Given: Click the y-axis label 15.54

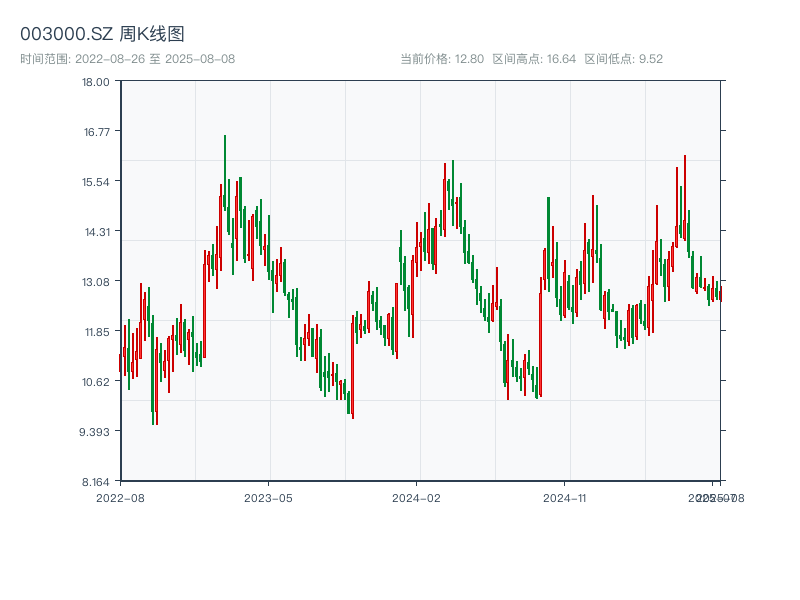Looking at the screenshot, I should (96, 182).
